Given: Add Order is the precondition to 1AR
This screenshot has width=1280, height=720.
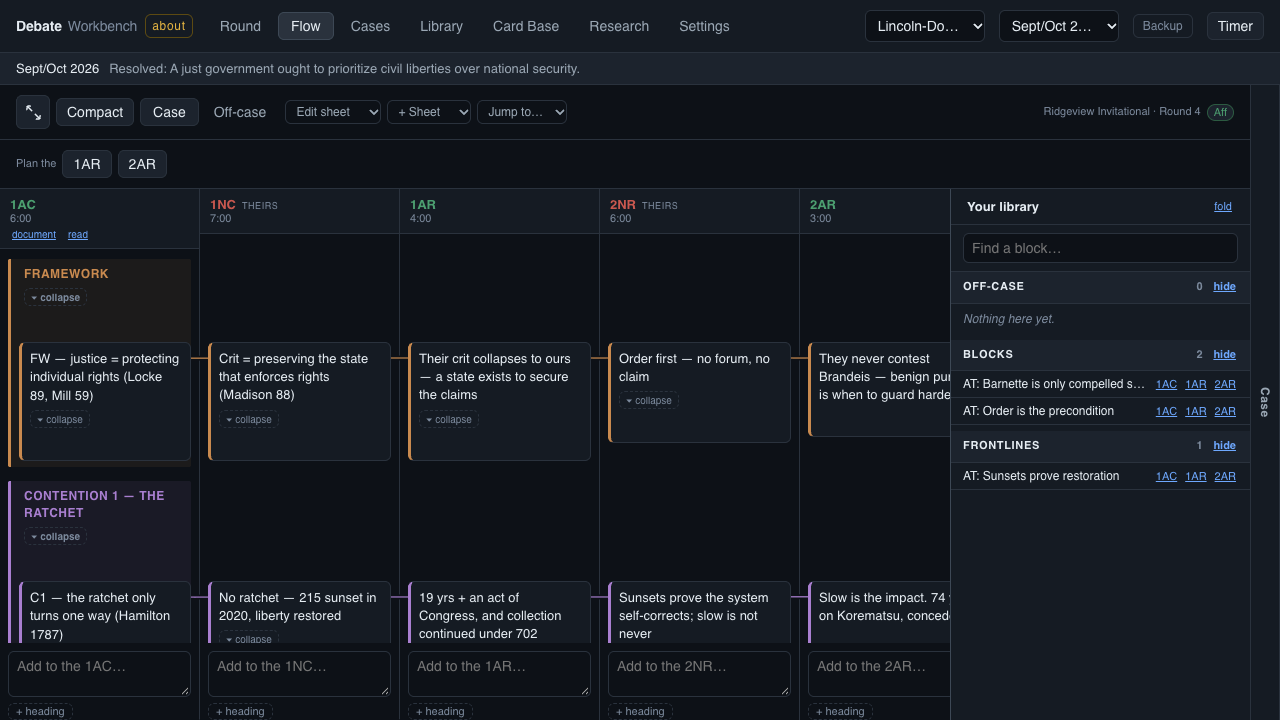Looking at the screenshot, I should point(1196,411).
